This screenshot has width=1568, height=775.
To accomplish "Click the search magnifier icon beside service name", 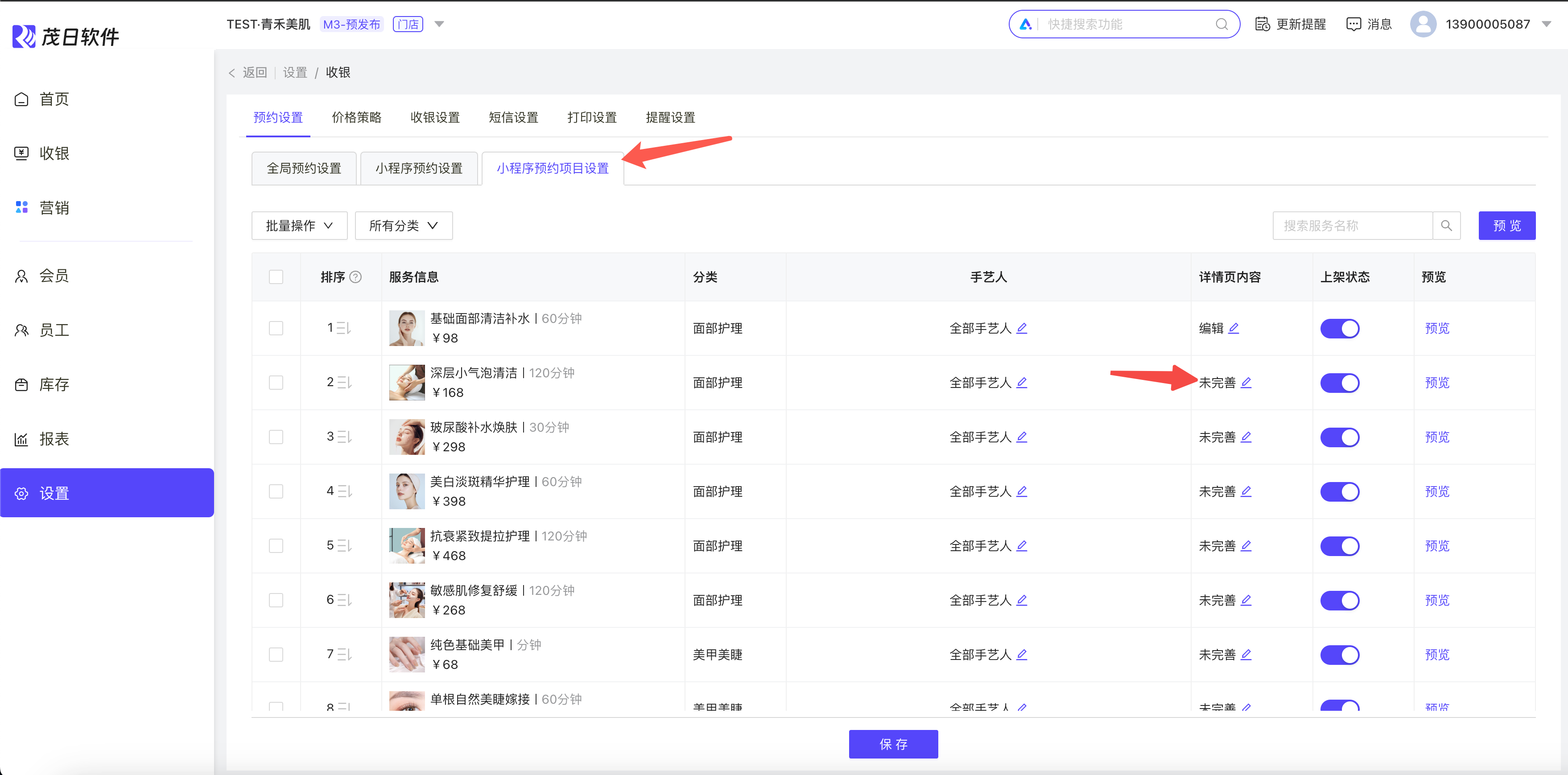I will [x=1446, y=226].
